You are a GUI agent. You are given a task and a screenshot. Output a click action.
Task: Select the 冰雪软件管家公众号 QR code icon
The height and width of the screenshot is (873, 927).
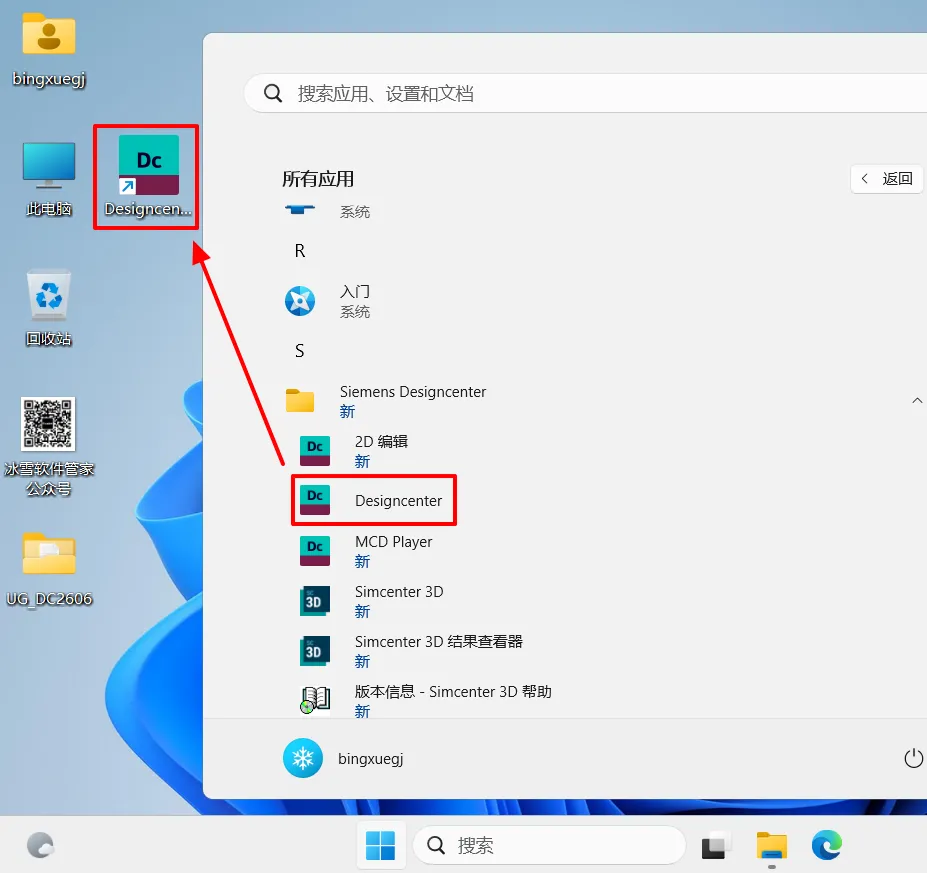click(49, 446)
